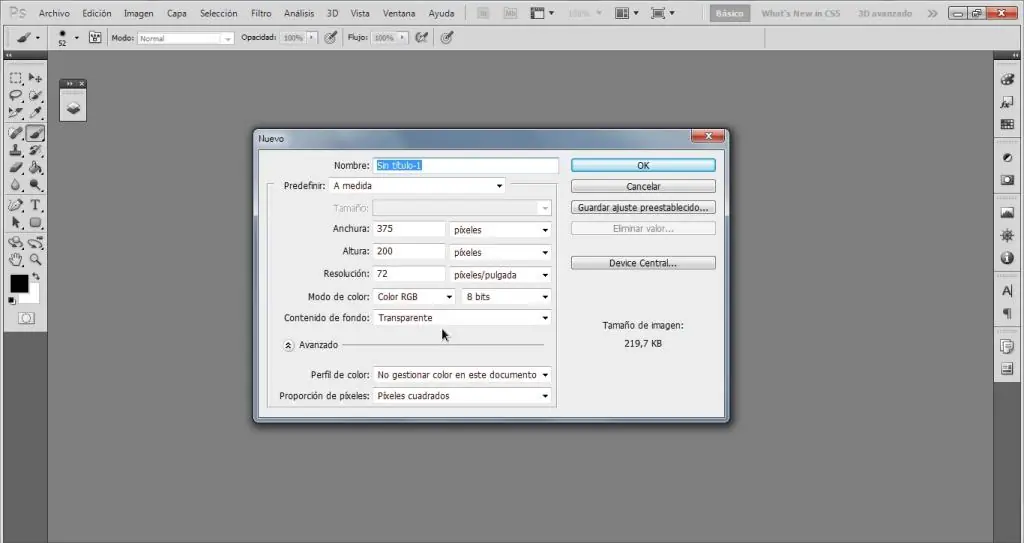1024x543 pixels.
Task: Open the Paragraph panel icon
Action: click(x=1007, y=314)
